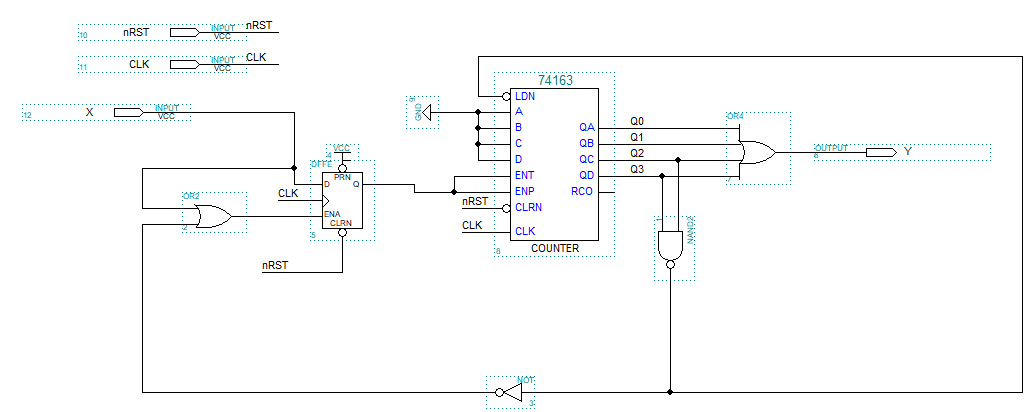The width and height of the screenshot is (1030, 412).
Task: Click the junction dot on the ENP wire
Action: pyautogui.click(x=454, y=192)
